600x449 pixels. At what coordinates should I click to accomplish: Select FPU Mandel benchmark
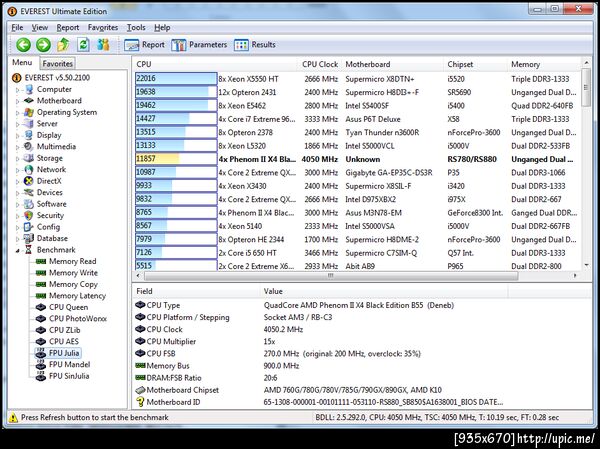(x=70, y=365)
